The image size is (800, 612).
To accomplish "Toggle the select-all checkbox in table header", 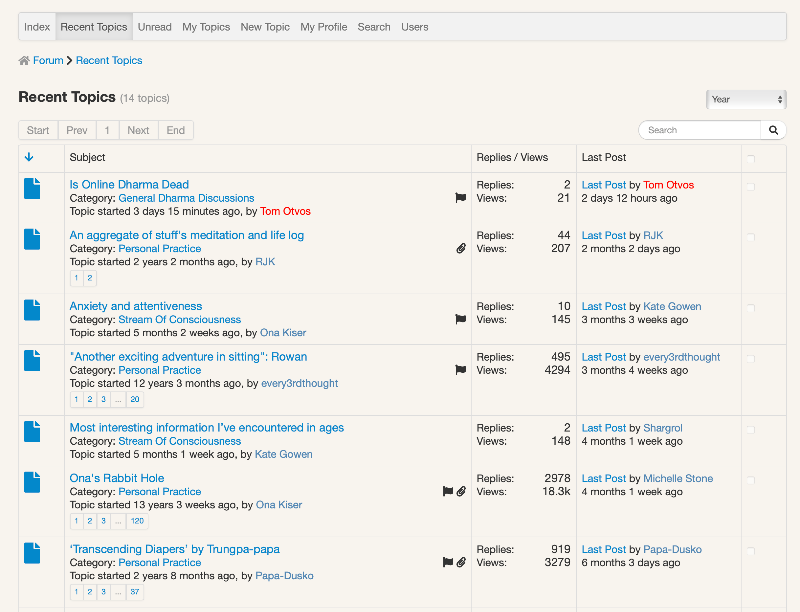I will (751, 158).
